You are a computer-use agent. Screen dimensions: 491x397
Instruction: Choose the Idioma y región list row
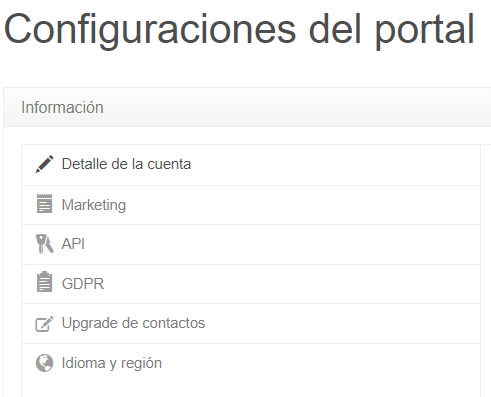tap(251, 363)
